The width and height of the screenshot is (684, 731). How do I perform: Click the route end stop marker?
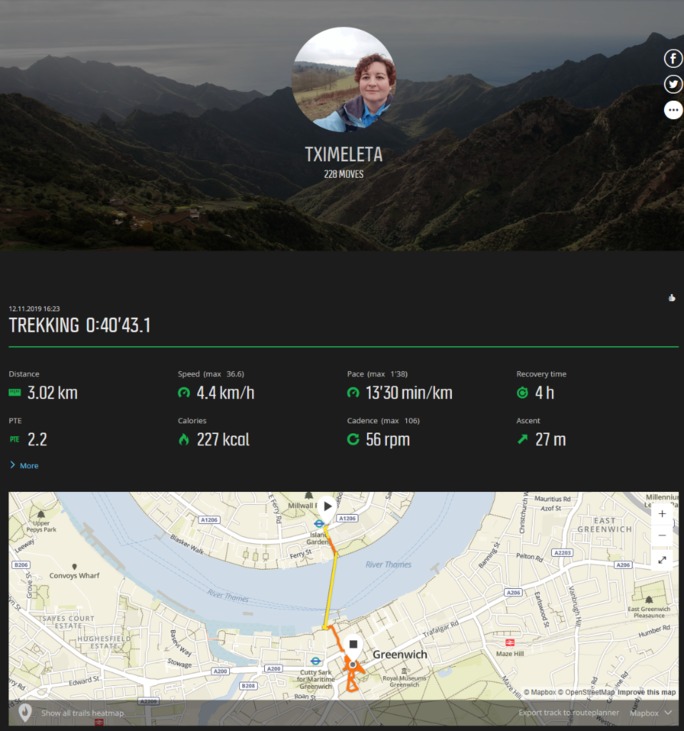click(353, 646)
